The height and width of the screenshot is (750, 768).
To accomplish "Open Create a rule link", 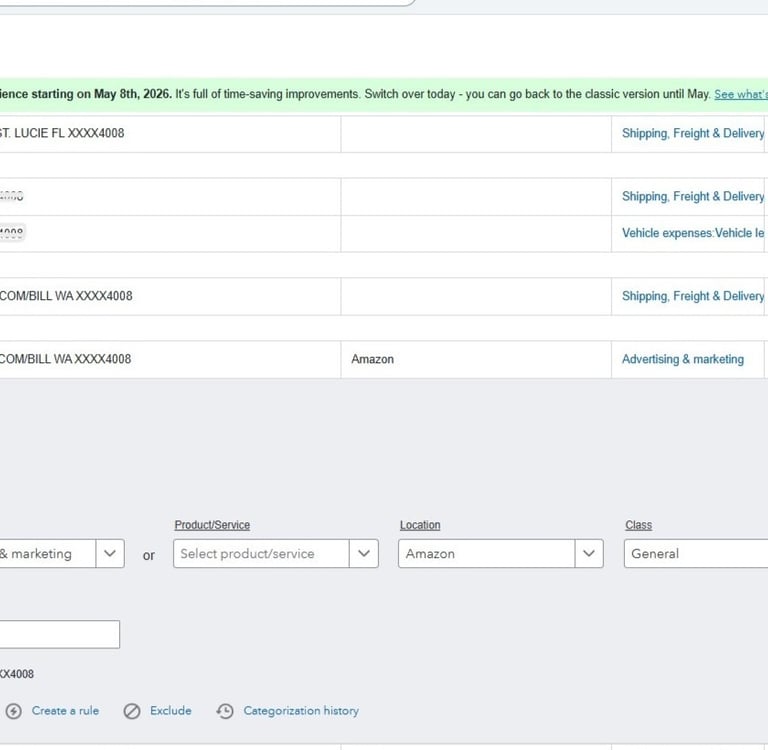I will (x=65, y=710).
